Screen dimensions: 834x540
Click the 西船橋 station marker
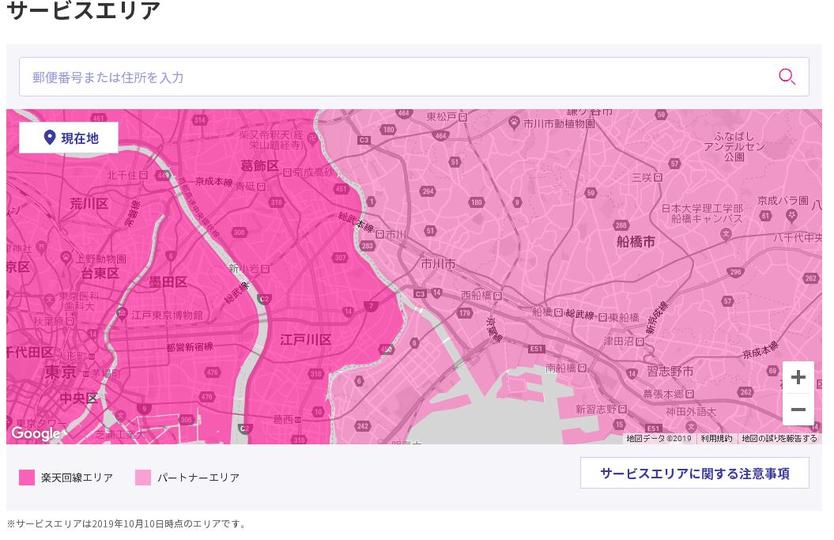click(498, 295)
